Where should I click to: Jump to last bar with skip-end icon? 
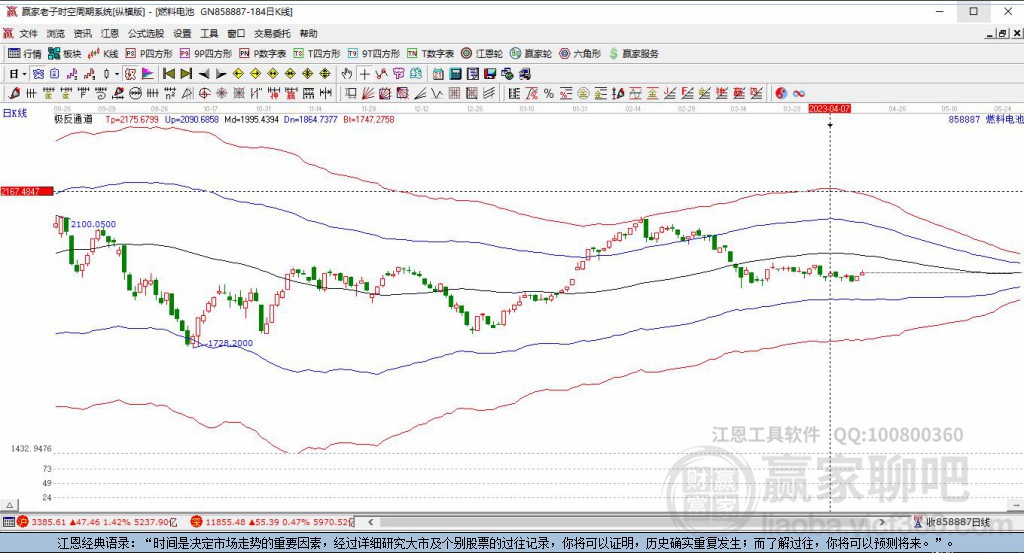(186, 74)
